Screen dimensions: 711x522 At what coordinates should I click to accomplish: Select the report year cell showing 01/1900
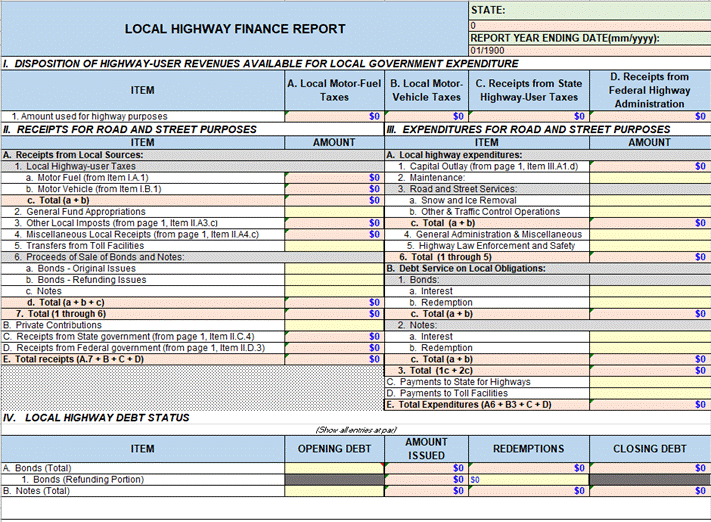(x=589, y=50)
